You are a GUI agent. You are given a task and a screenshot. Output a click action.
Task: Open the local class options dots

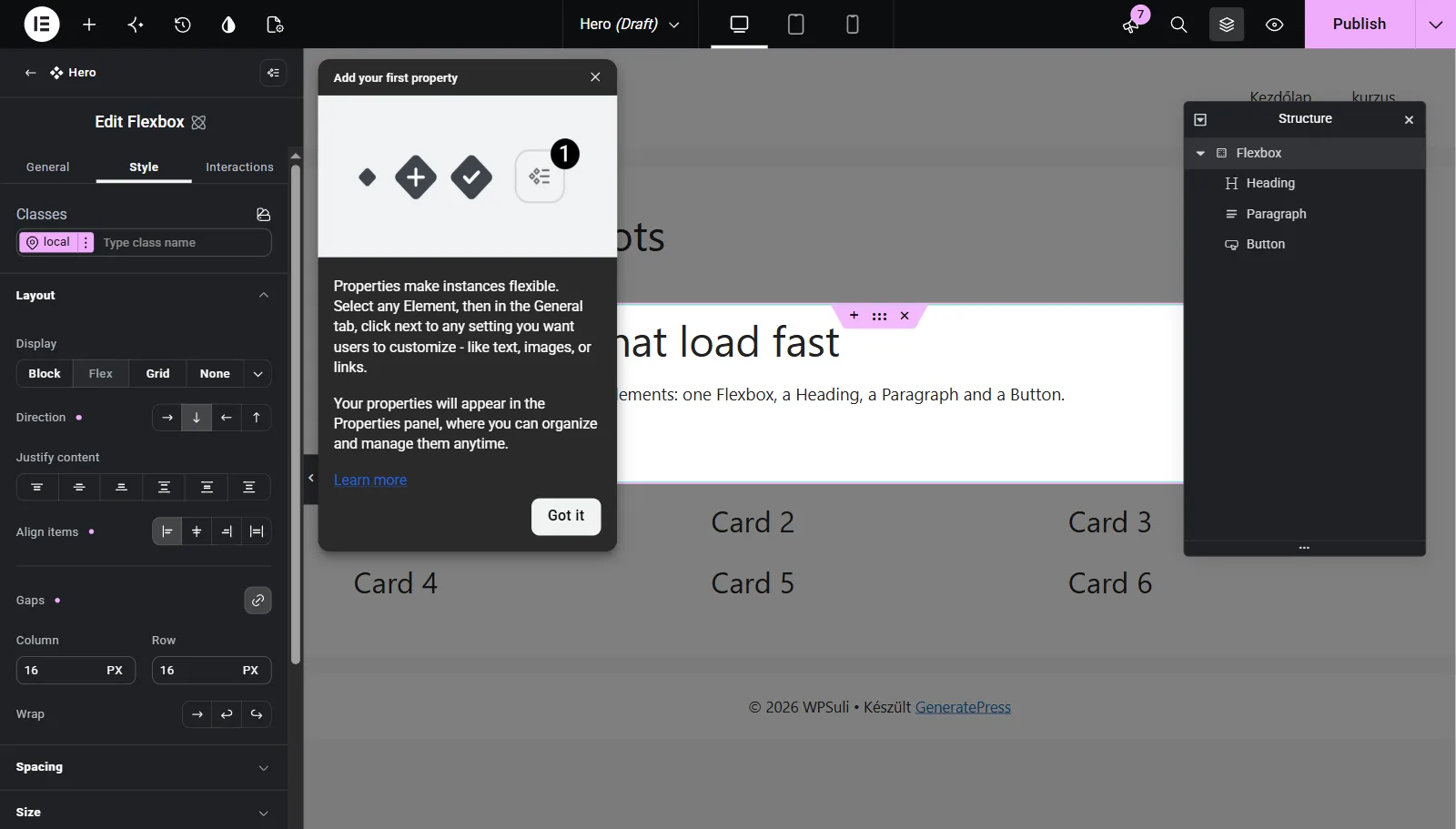click(86, 243)
